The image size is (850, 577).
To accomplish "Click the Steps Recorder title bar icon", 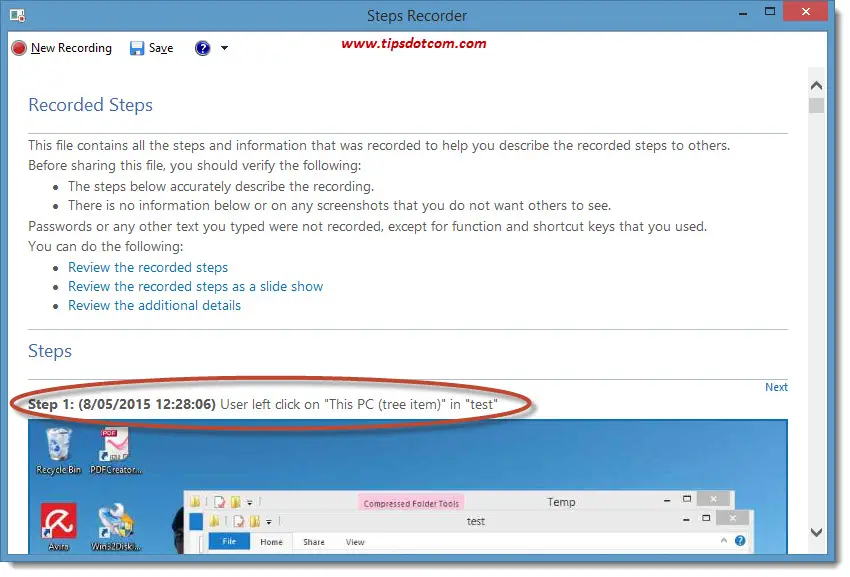I will coord(17,16).
